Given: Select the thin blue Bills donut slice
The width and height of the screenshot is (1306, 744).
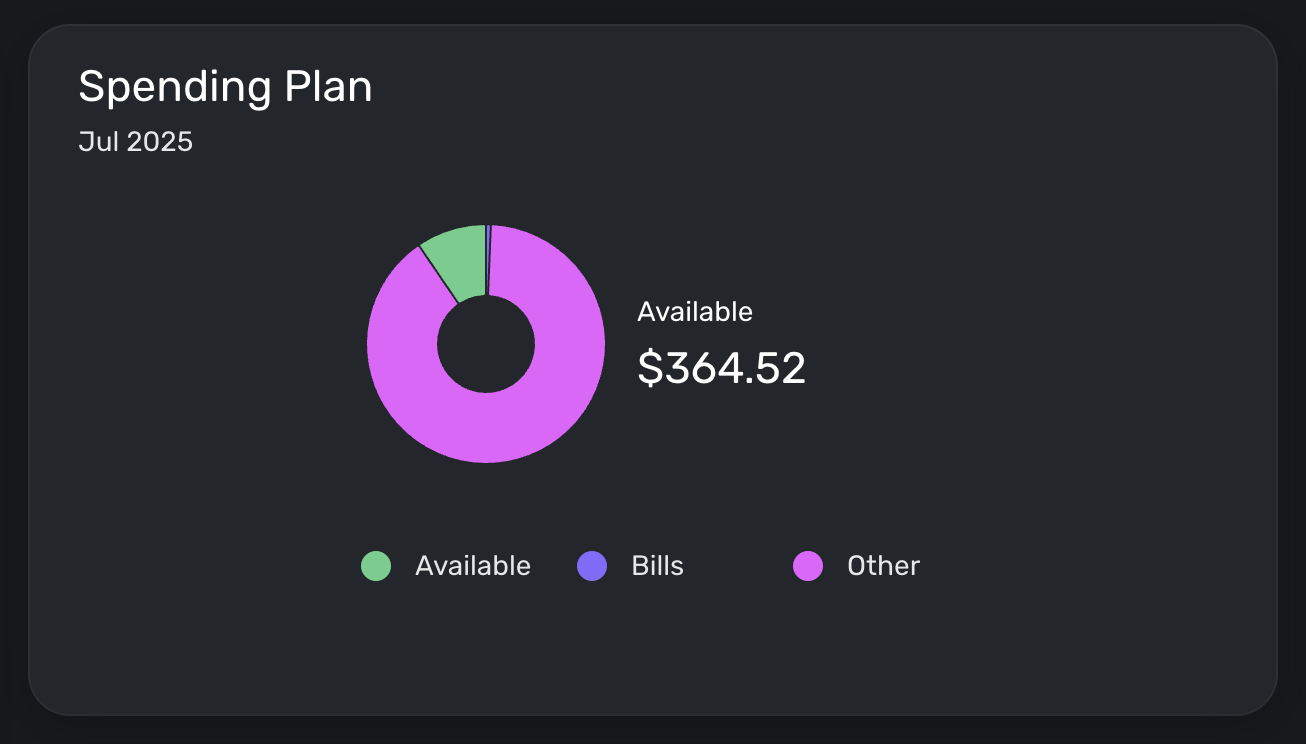Looking at the screenshot, I should [x=489, y=260].
